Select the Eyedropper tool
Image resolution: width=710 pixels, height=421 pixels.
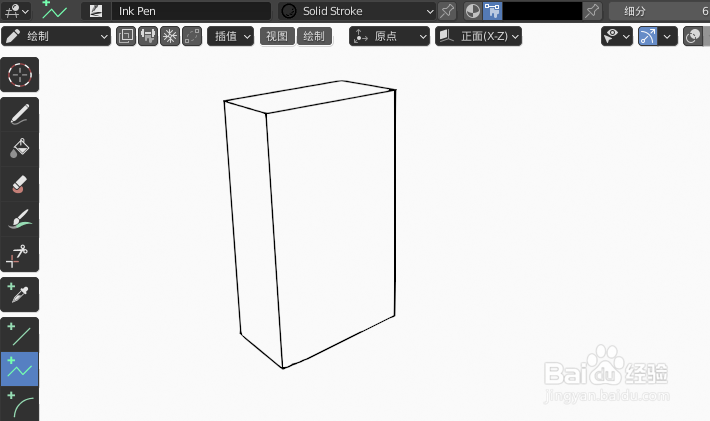click(x=19, y=295)
